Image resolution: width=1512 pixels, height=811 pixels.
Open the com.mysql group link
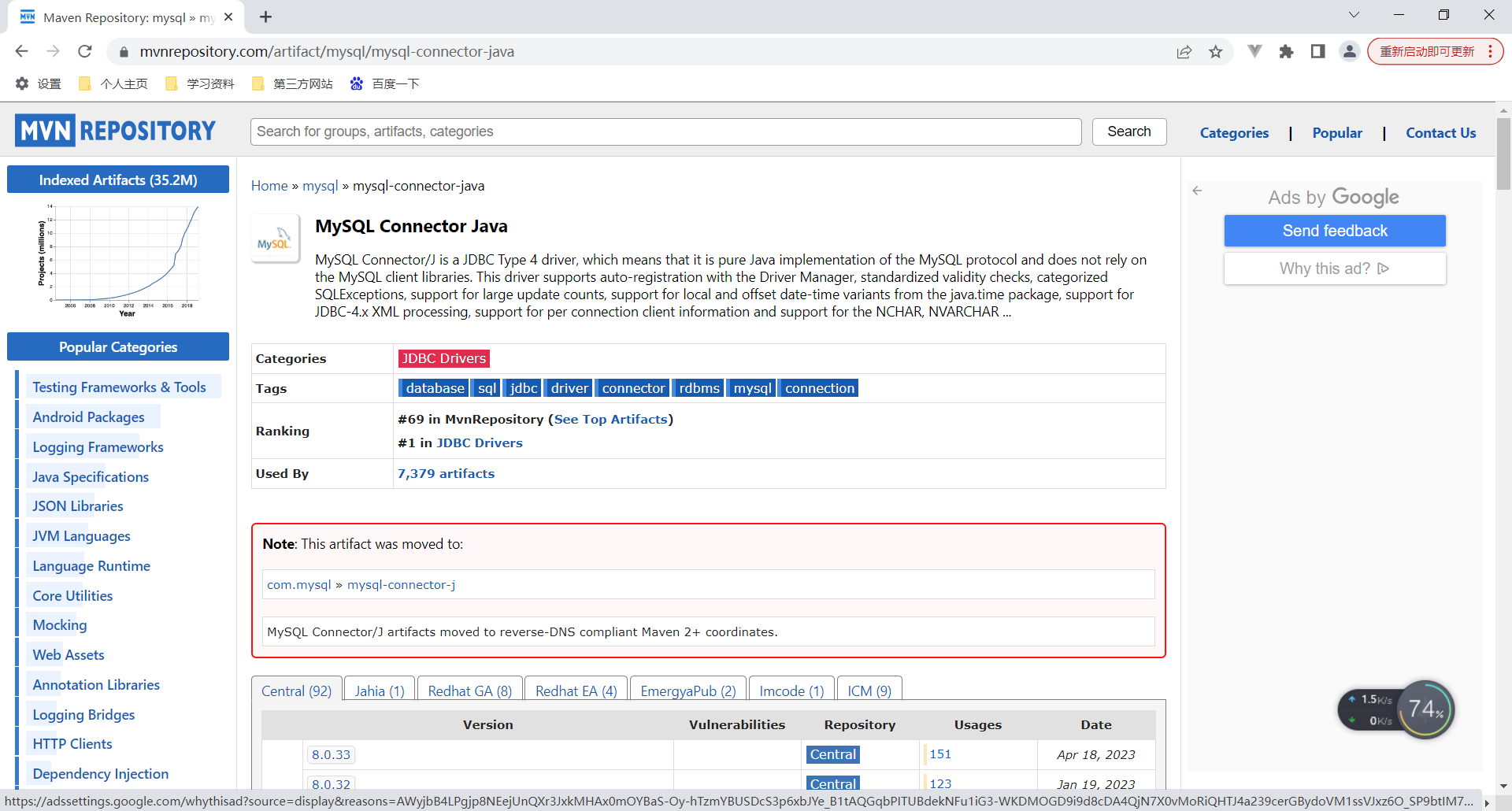(299, 584)
